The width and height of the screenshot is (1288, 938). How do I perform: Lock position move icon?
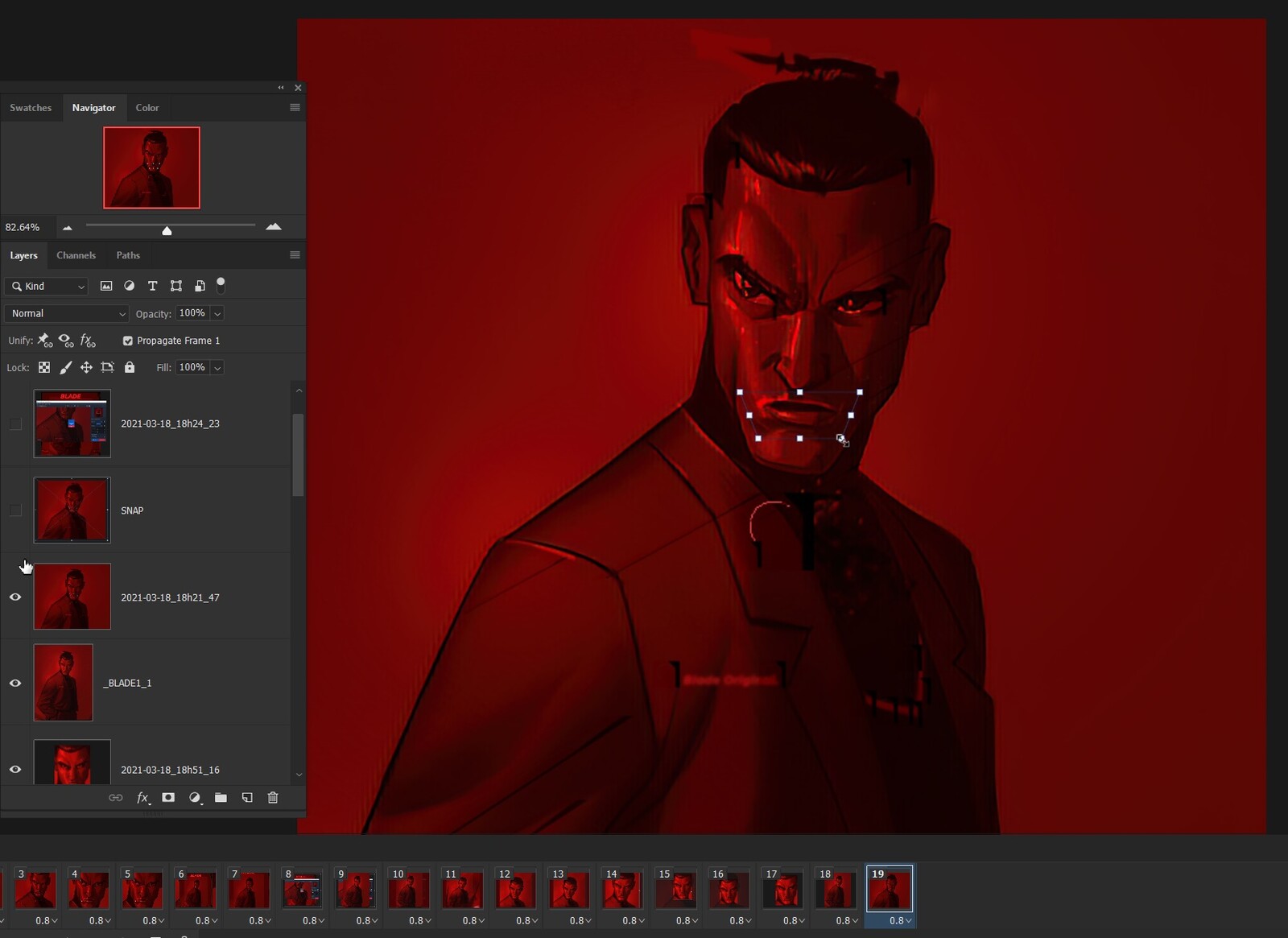click(x=86, y=367)
